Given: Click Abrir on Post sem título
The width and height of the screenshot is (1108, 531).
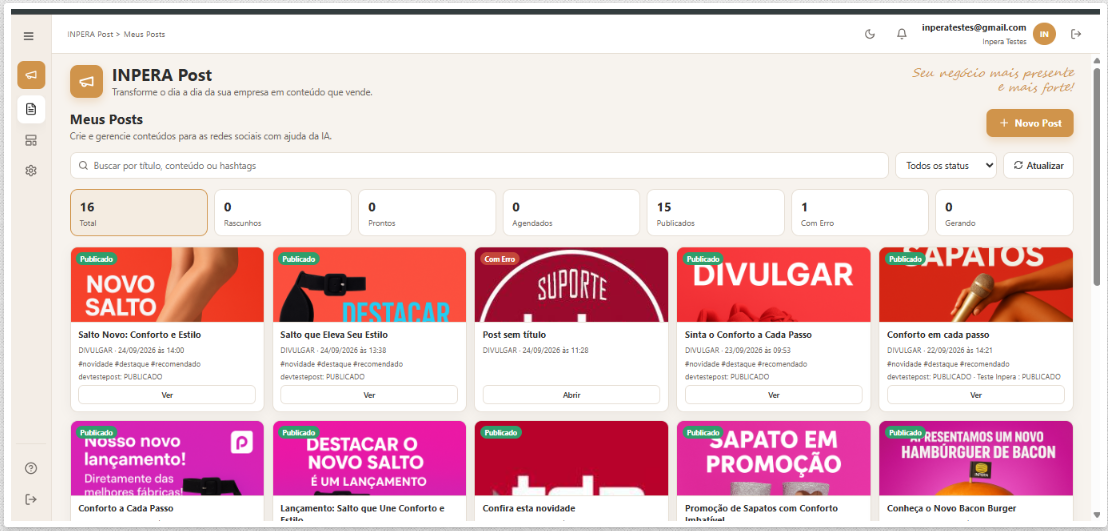Looking at the screenshot, I should click(572, 395).
